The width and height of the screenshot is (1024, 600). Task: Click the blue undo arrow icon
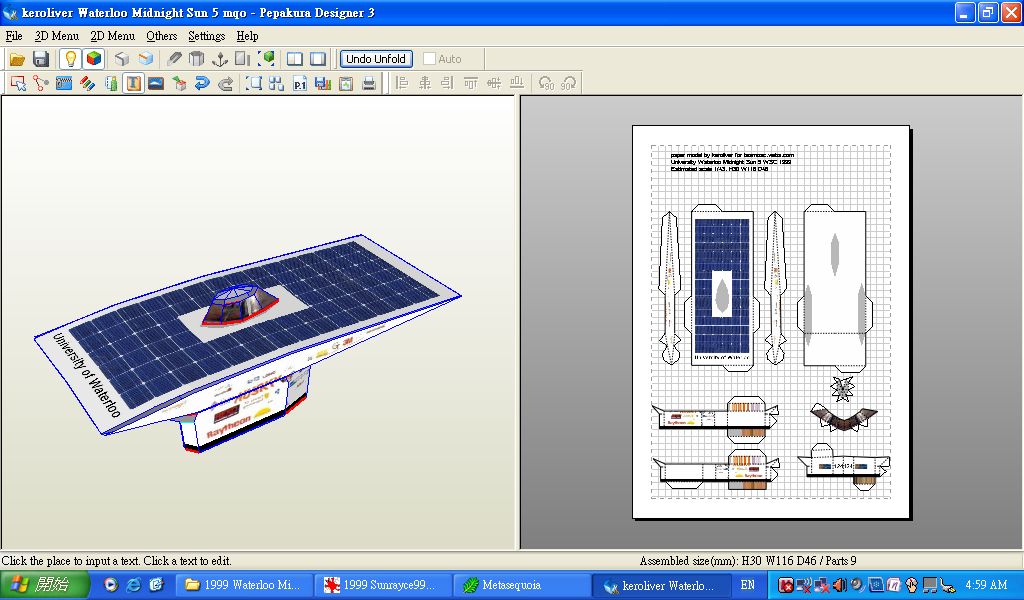tap(202, 84)
